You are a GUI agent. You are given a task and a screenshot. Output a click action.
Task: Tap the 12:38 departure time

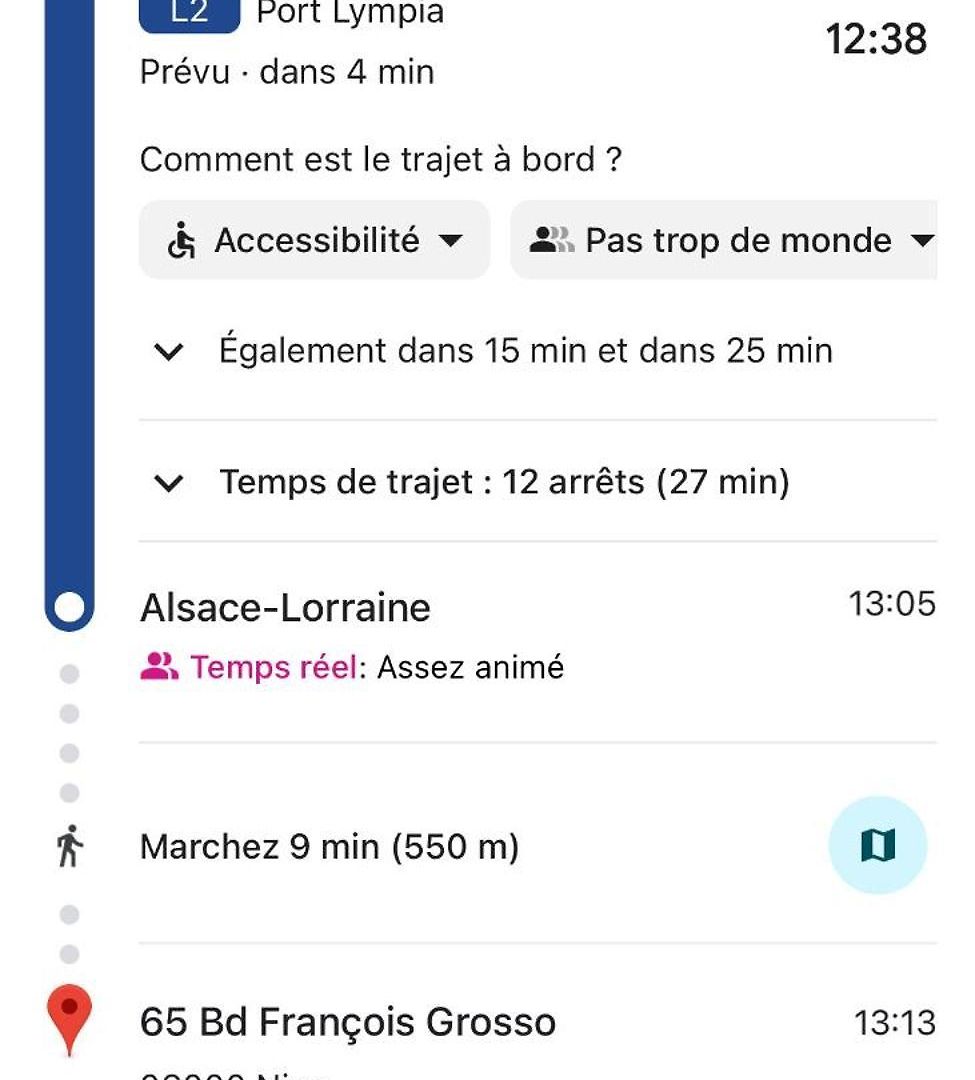point(876,39)
